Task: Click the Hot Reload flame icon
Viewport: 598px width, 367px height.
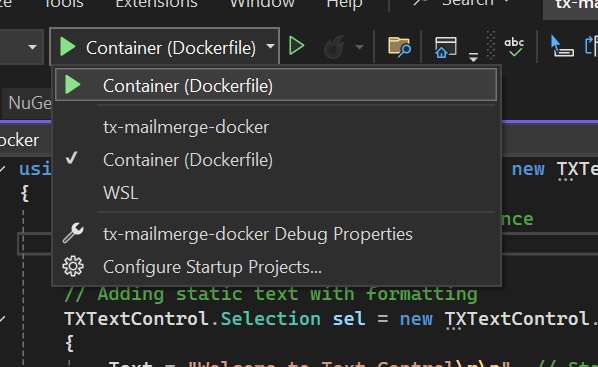Action: click(334, 47)
